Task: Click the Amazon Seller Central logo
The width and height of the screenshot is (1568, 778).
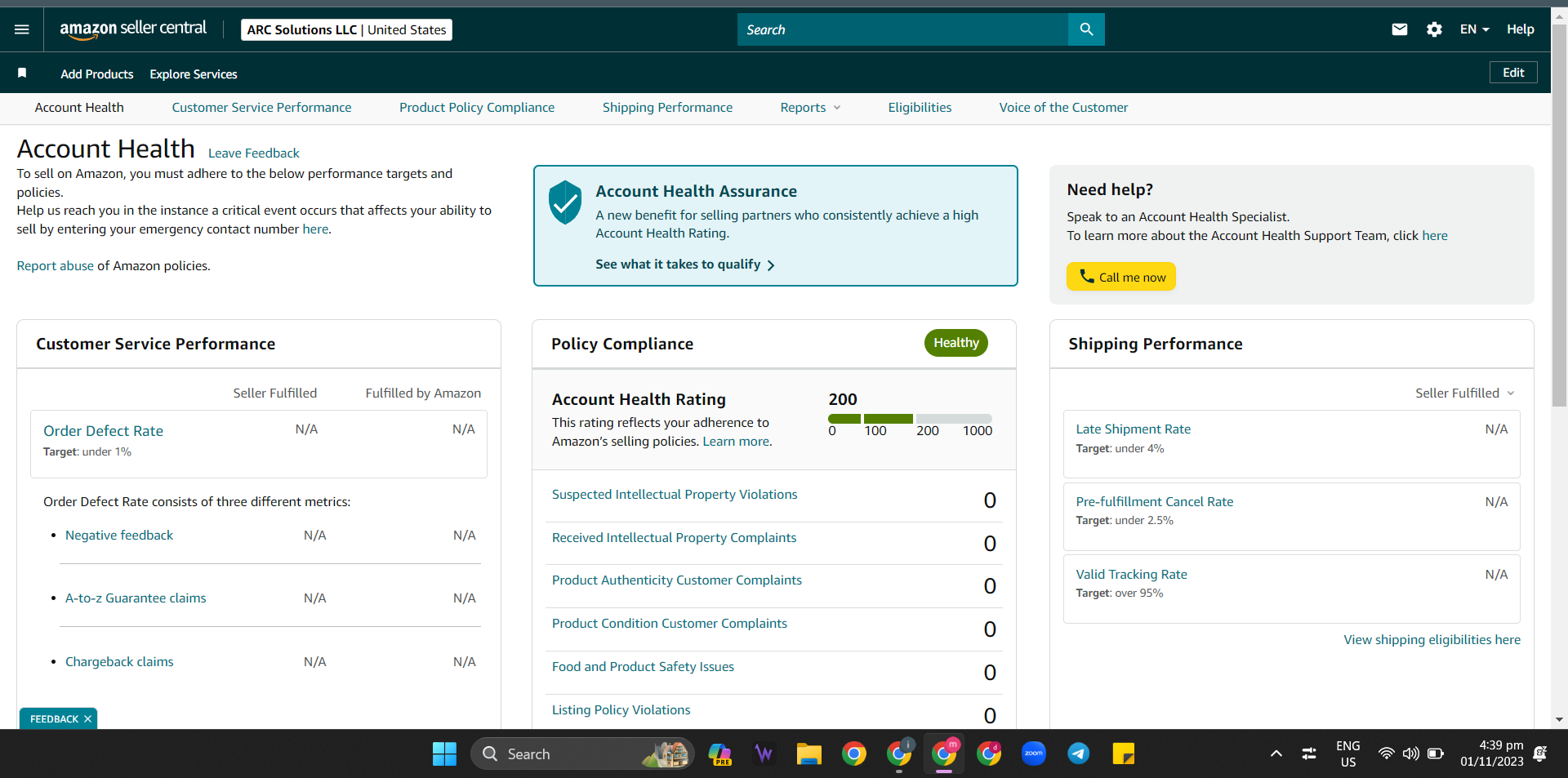Action: [133, 29]
